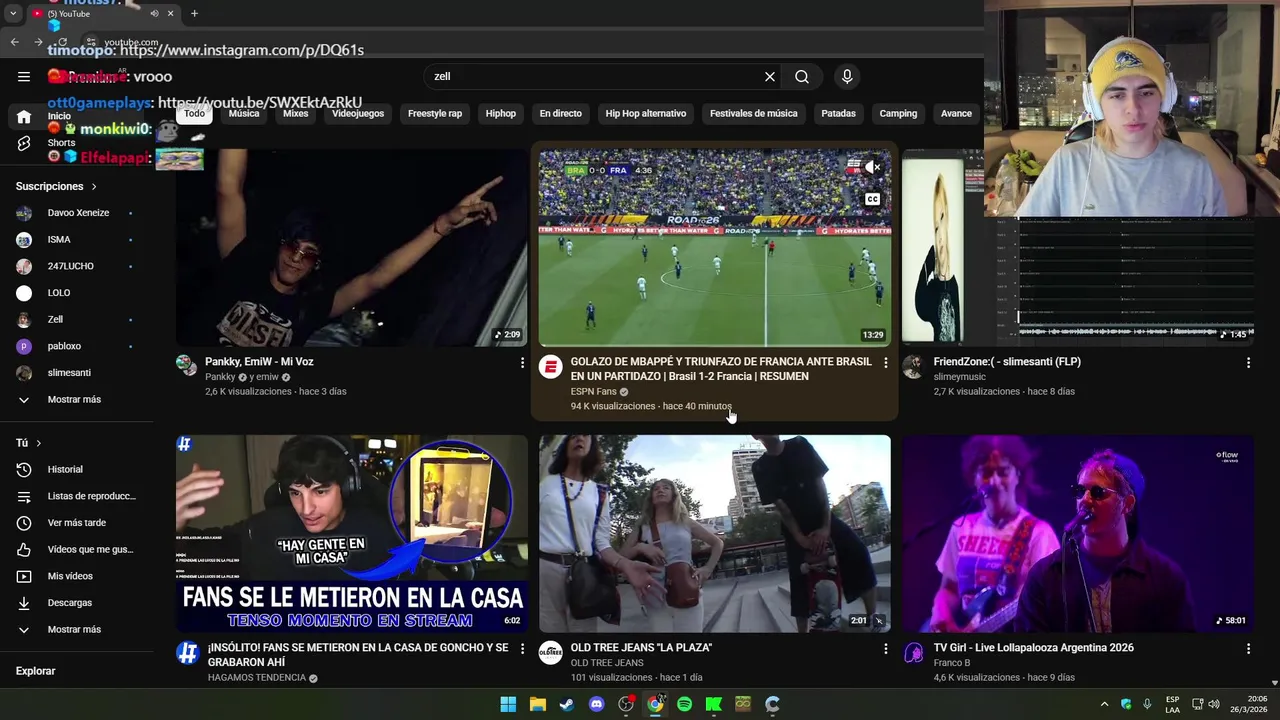Open options menu for TV Girl Lollapalooza video

coord(1248,649)
